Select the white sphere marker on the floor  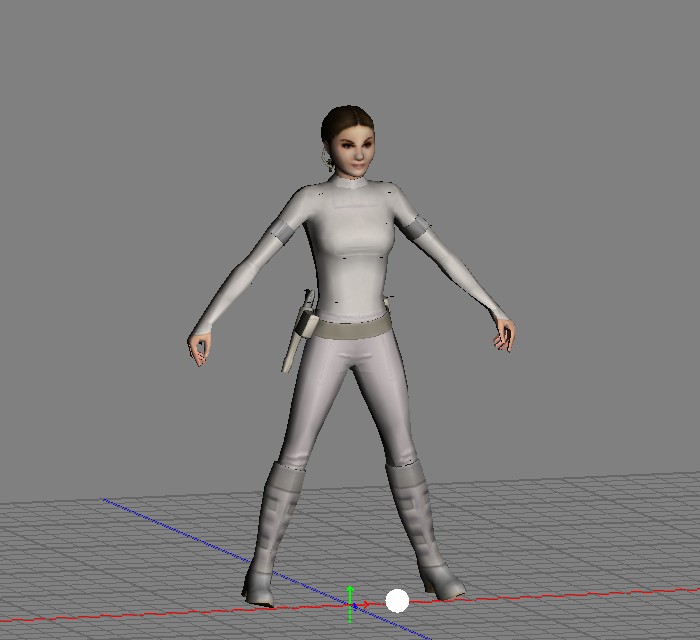397,601
